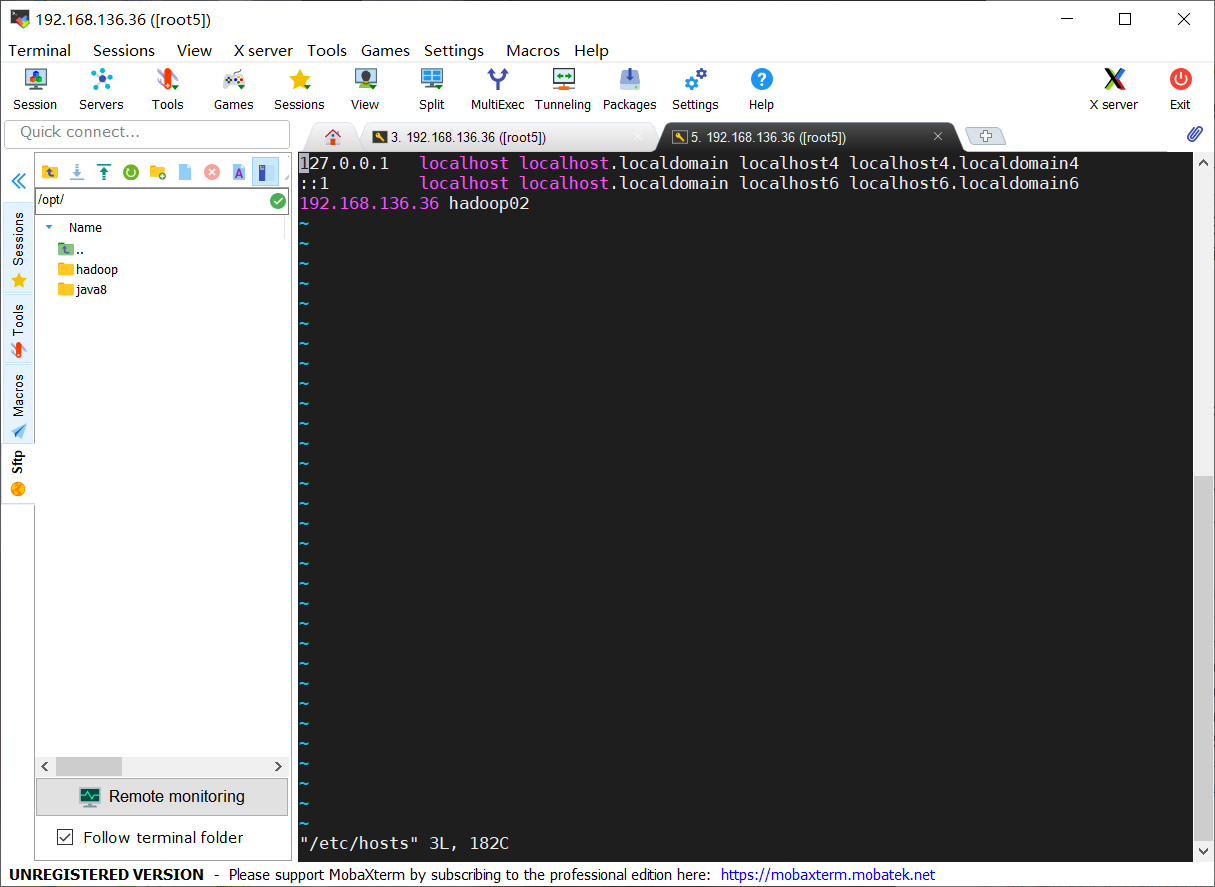Click the Quick connect field

147,133
